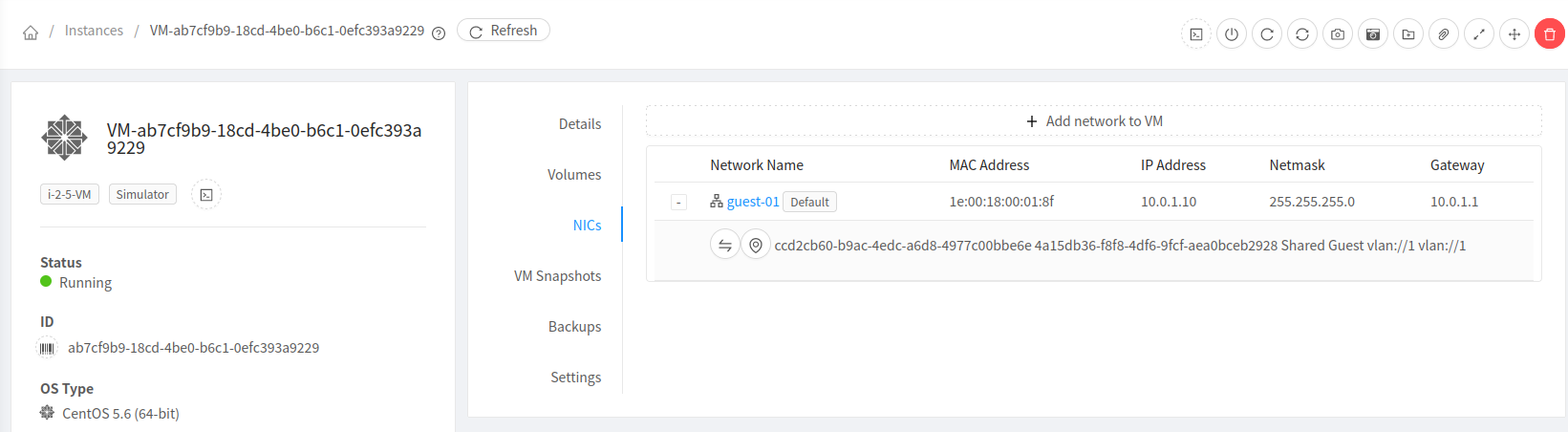The width and height of the screenshot is (1568, 432).
Task: Open the VM Snapshots tab
Action: coord(558,276)
